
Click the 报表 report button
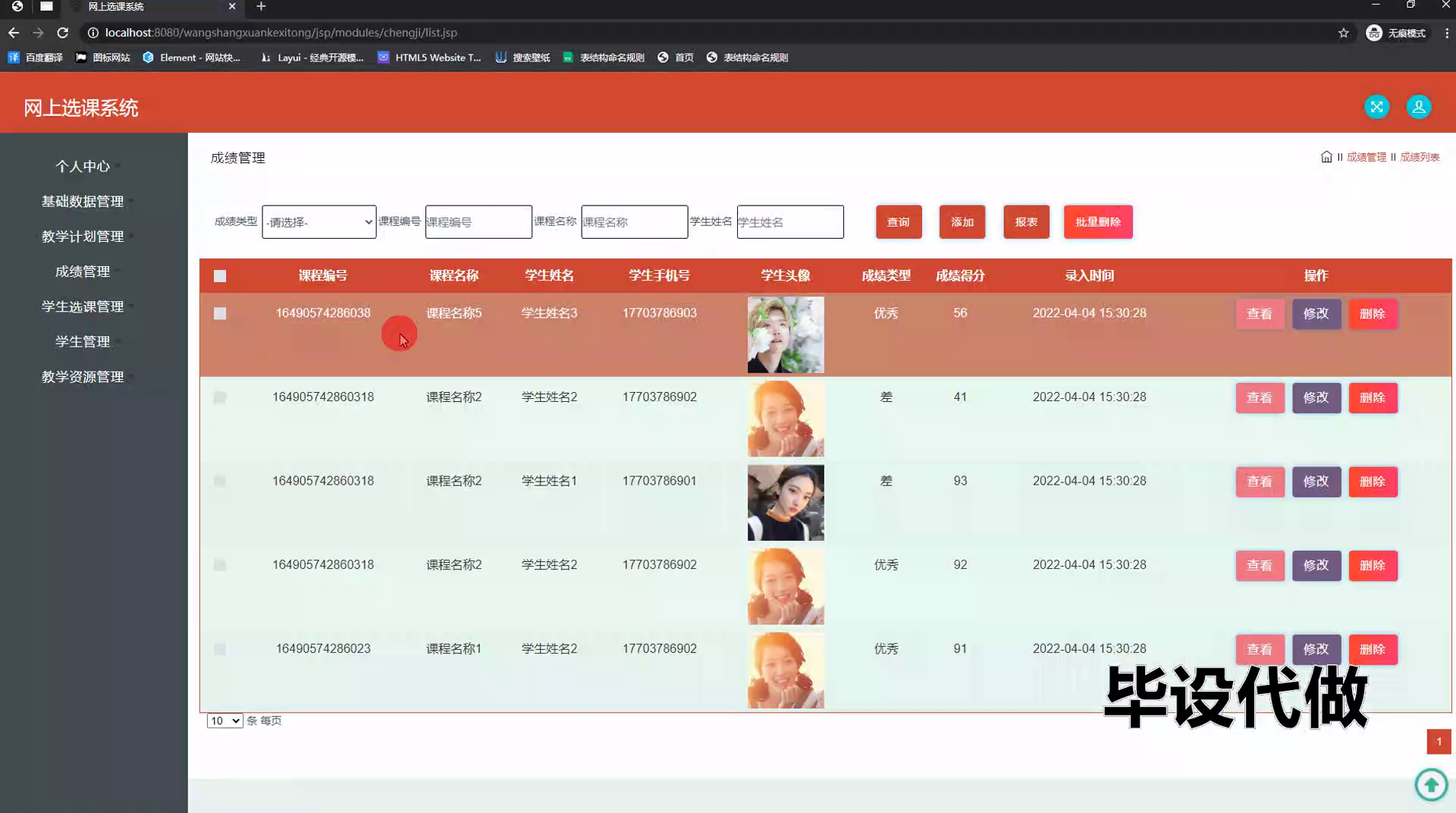[1026, 222]
